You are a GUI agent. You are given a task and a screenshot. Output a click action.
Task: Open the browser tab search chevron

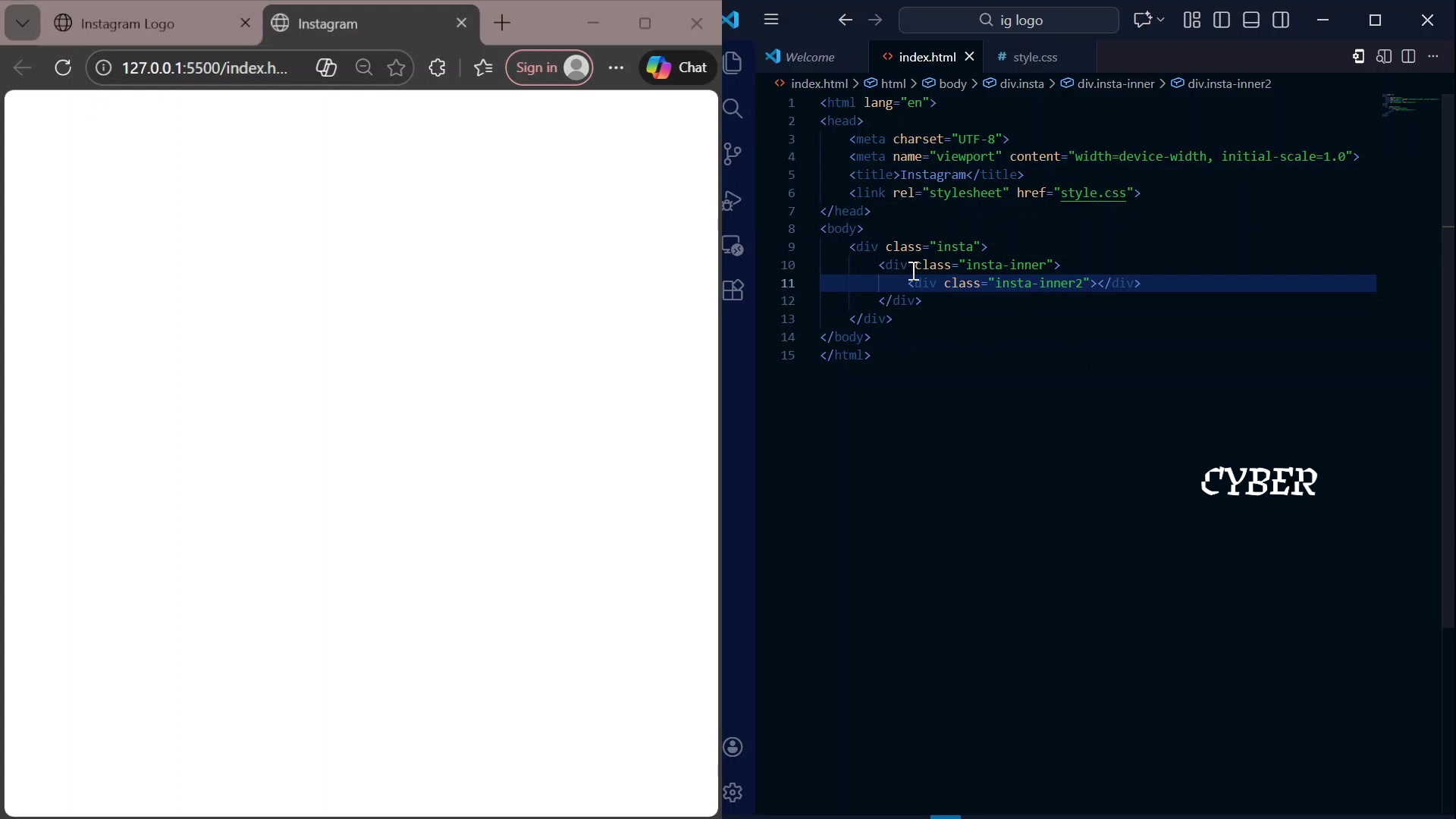point(22,24)
